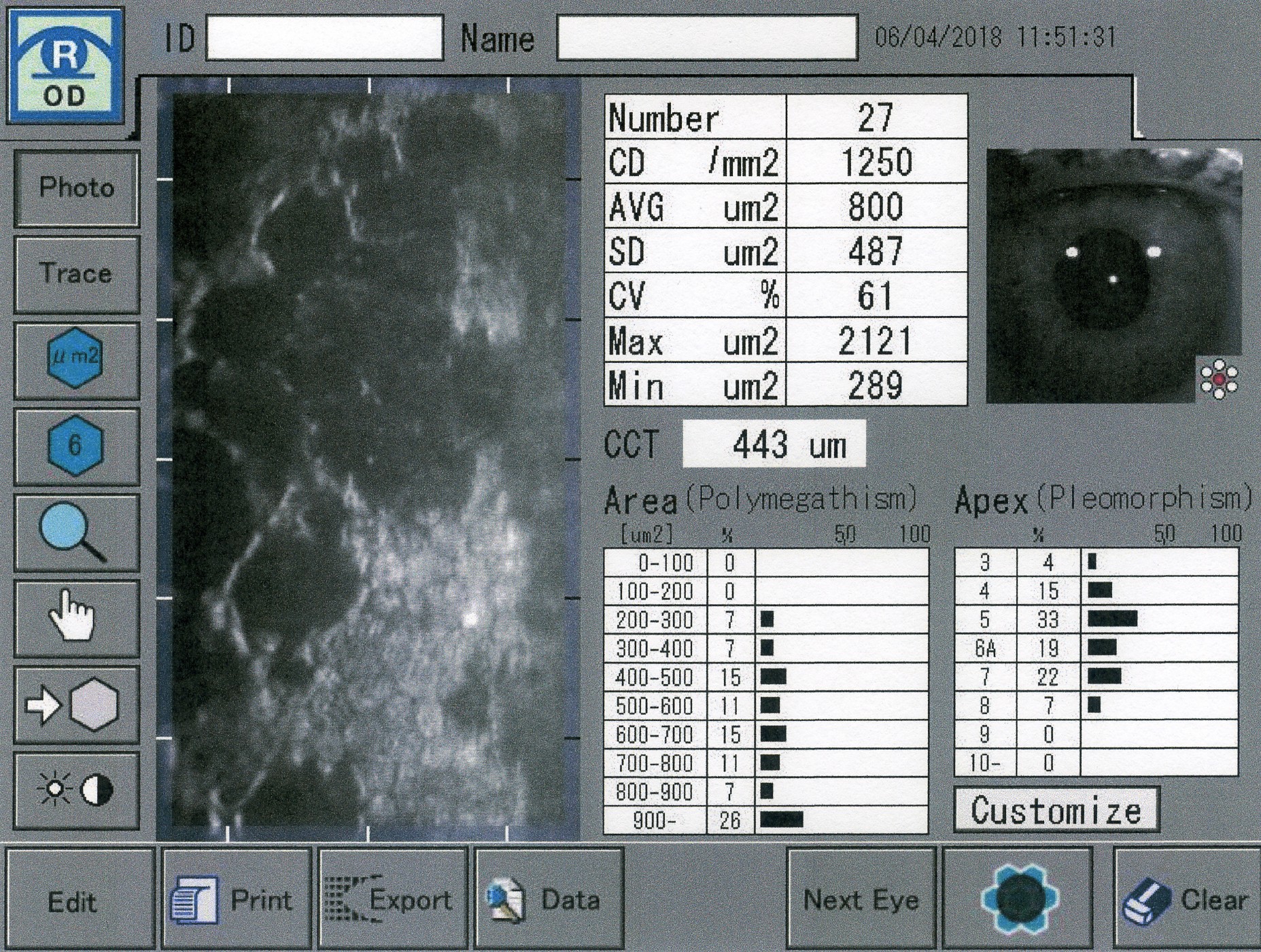This screenshot has width=1261, height=952.
Task: Click the arrow-to-hexagon cell conversion icon
Action: [75, 705]
